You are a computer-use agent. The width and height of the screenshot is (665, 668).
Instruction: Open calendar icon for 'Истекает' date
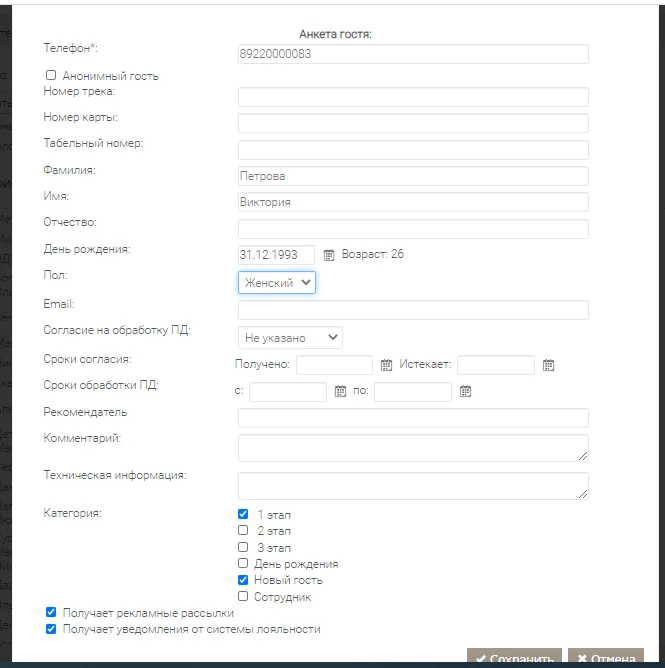548,365
